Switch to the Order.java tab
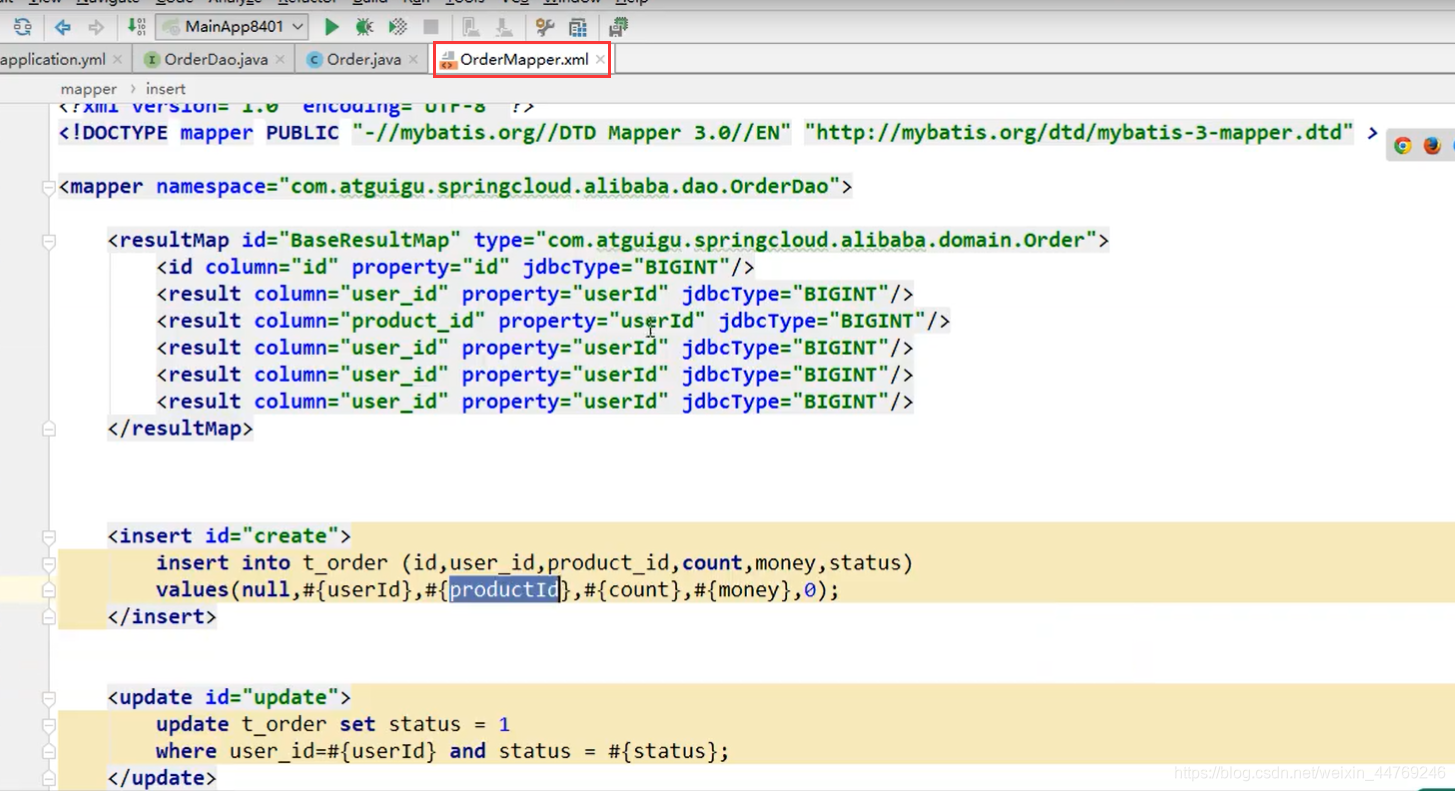 pos(363,59)
